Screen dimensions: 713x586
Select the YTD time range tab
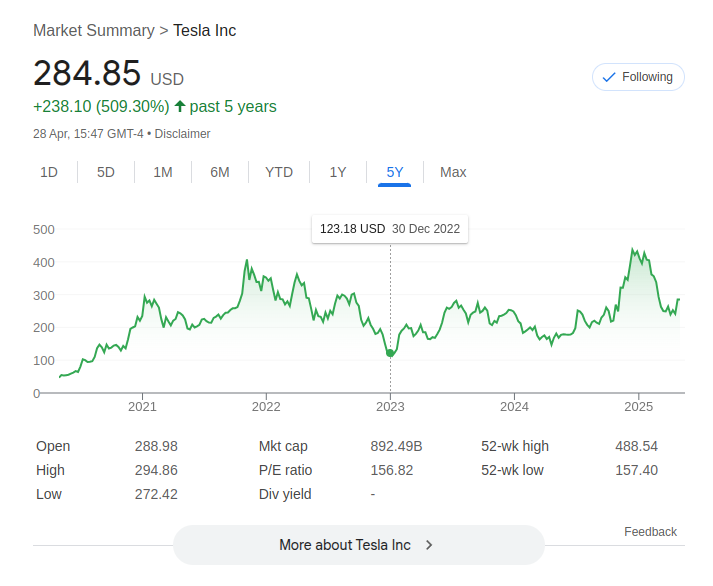279,172
